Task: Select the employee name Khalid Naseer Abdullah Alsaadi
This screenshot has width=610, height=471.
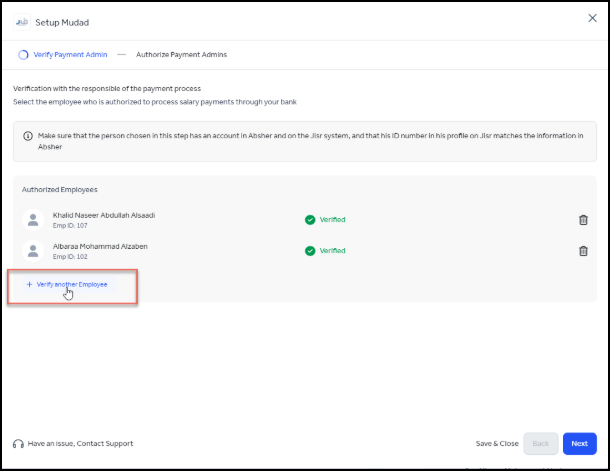Action: [103, 215]
